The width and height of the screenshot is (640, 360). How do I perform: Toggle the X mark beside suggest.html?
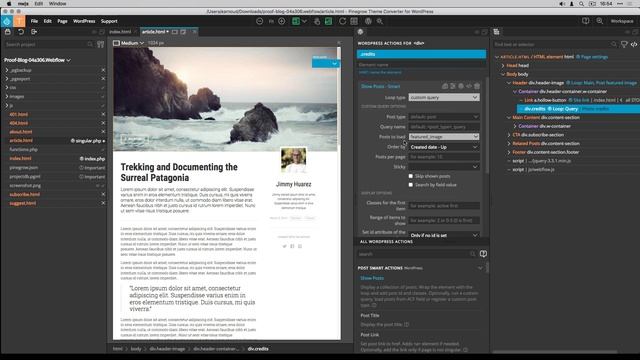click(103, 203)
